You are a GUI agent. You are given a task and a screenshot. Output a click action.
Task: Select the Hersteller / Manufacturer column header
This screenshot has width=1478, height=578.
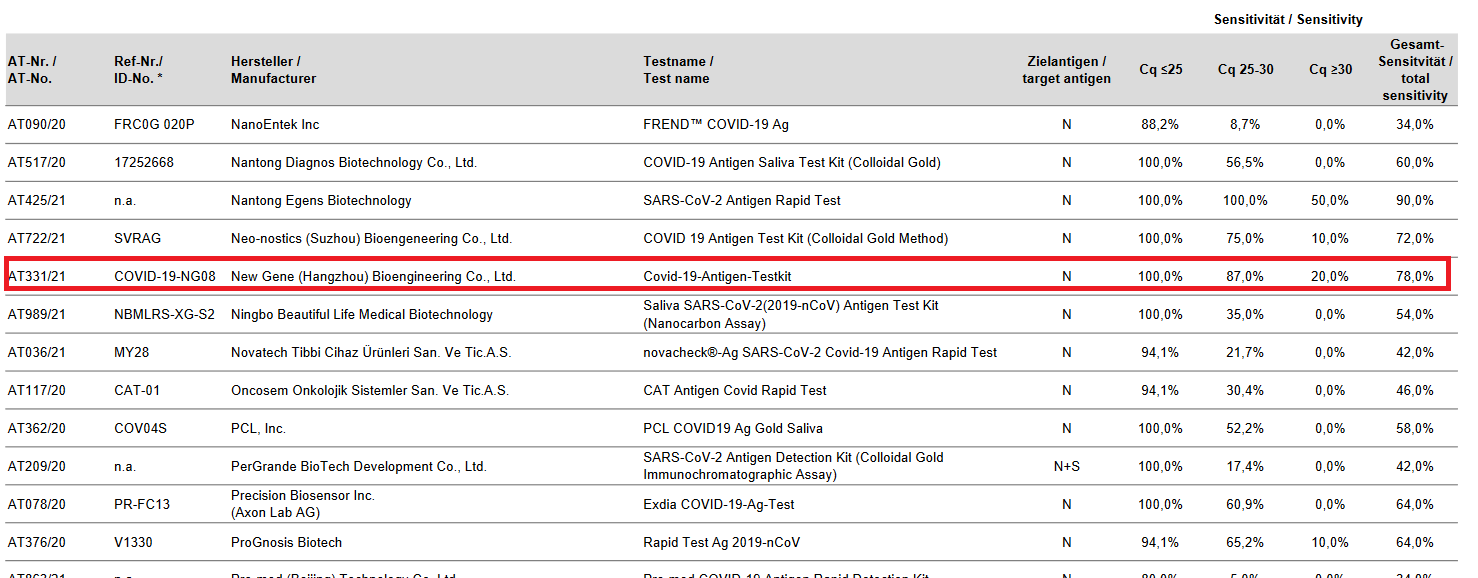click(273, 70)
